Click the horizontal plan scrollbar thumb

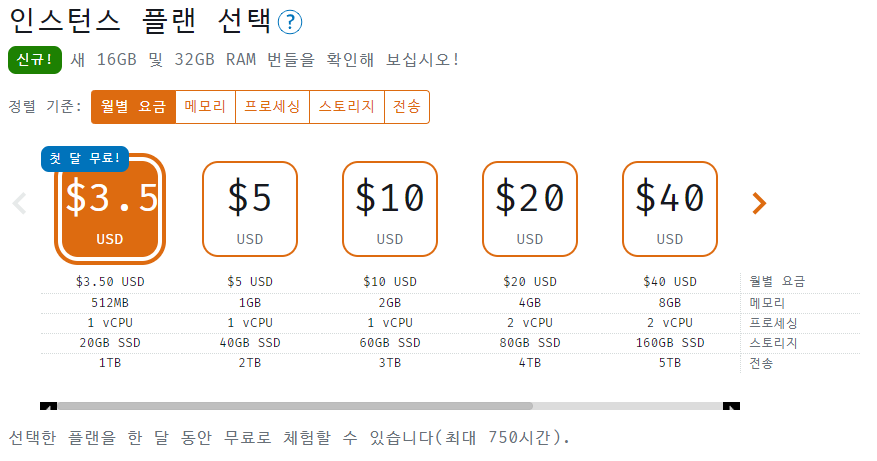pyautogui.click(x=295, y=406)
